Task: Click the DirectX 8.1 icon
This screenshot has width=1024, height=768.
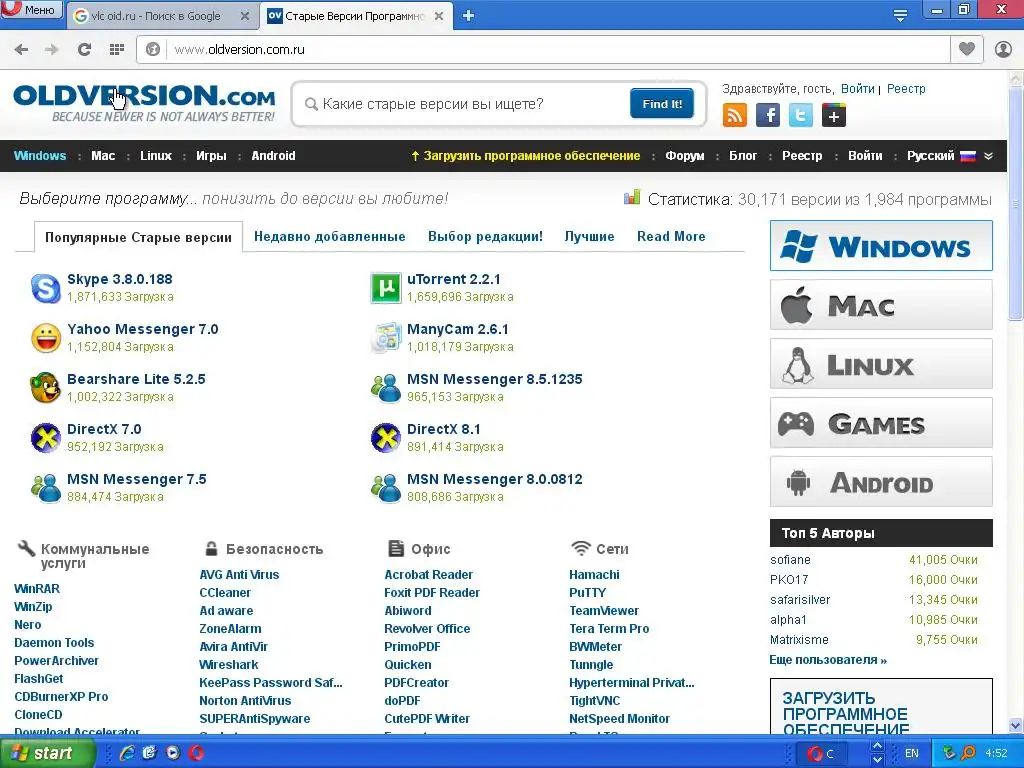Action: (386, 438)
